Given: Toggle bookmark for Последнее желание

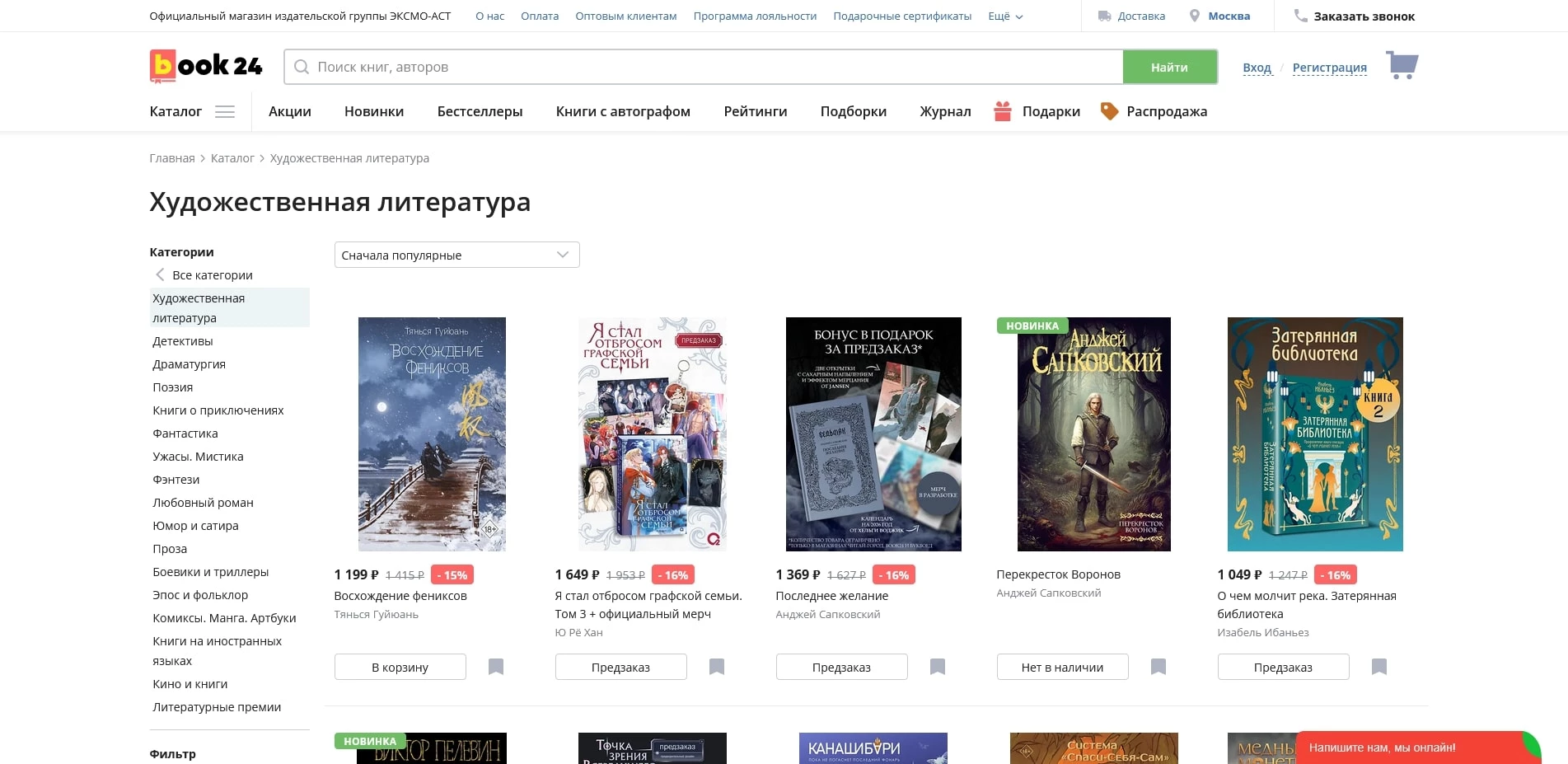Looking at the screenshot, I should pos(938,667).
